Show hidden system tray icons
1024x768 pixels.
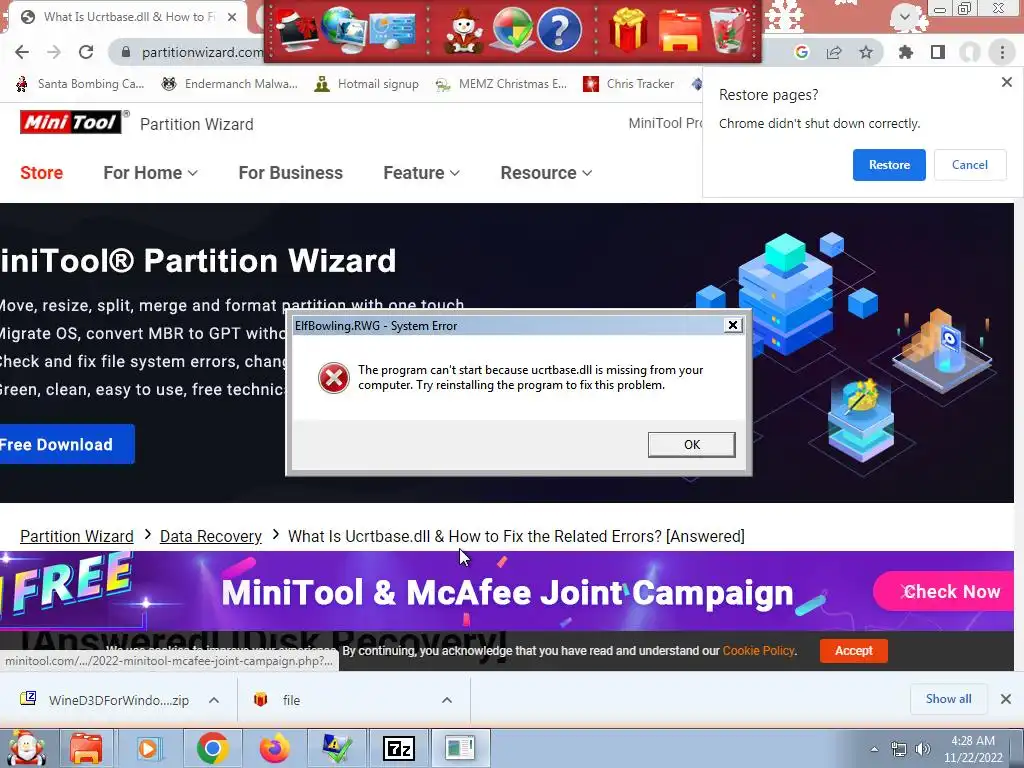tap(874, 749)
